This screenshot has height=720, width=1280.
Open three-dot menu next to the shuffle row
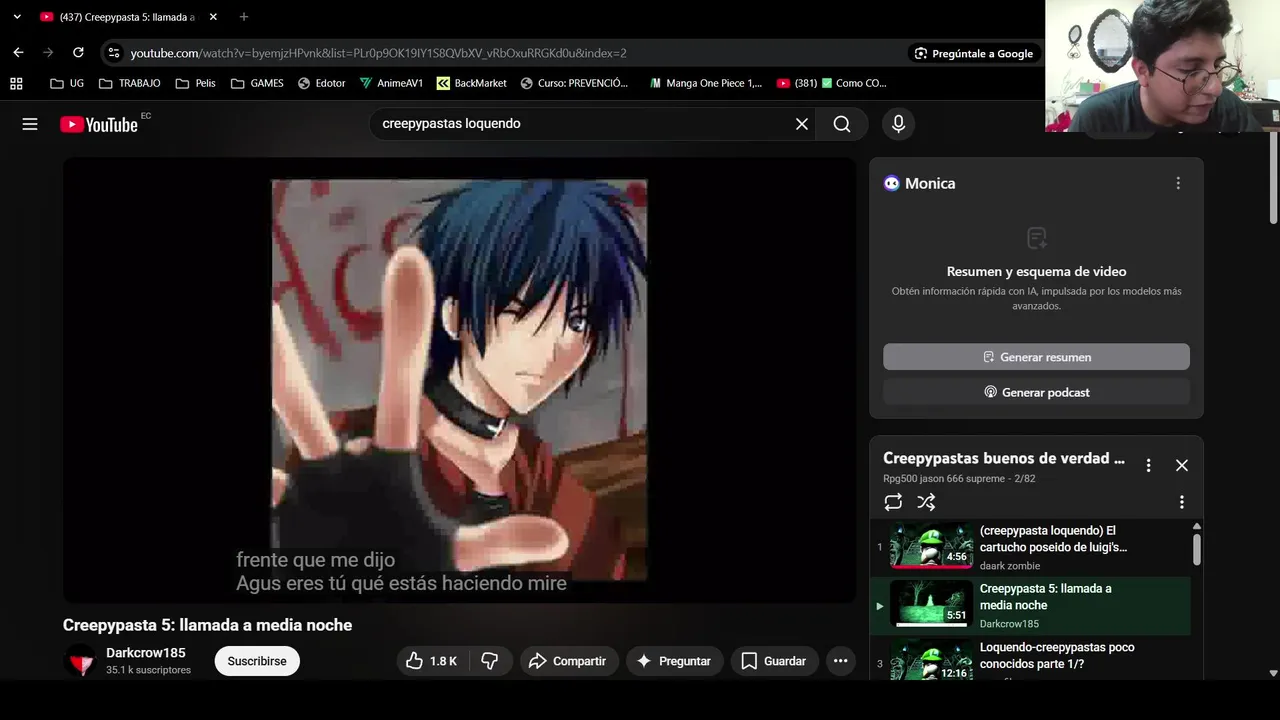(1181, 502)
